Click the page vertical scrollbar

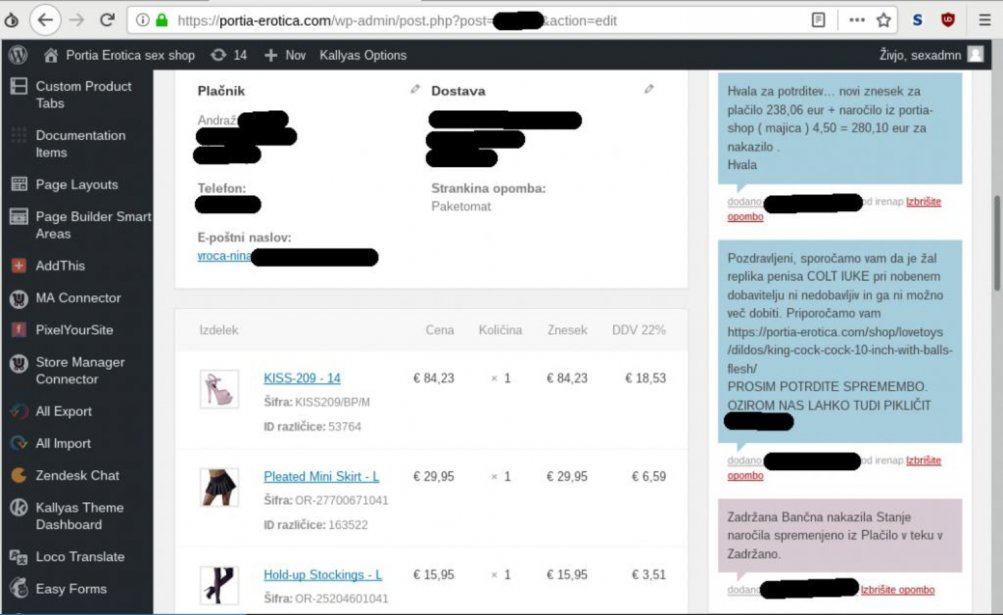(x=997, y=243)
